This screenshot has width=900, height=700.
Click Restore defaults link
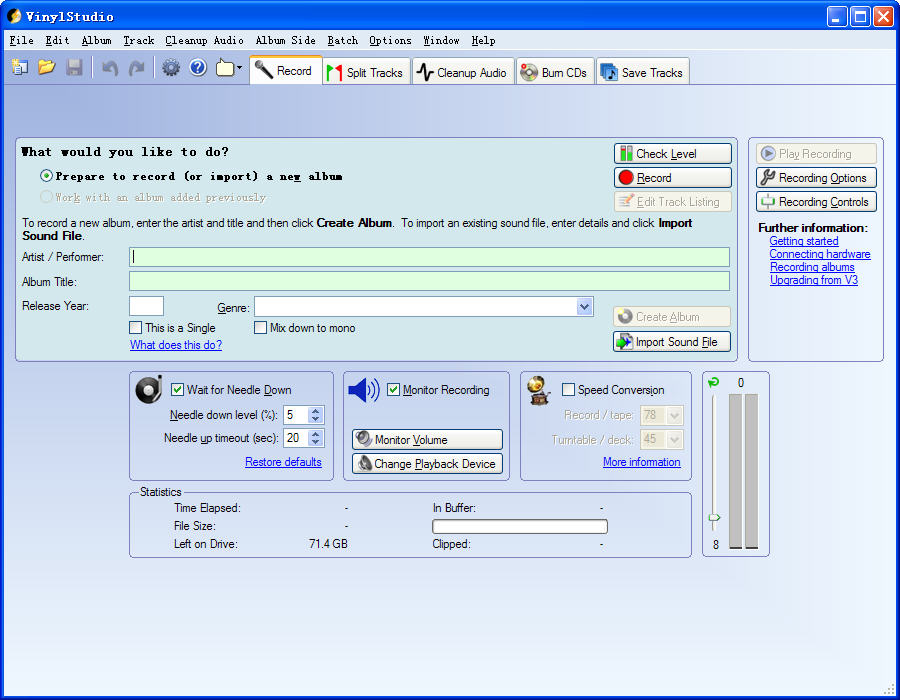[x=283, y=462]
